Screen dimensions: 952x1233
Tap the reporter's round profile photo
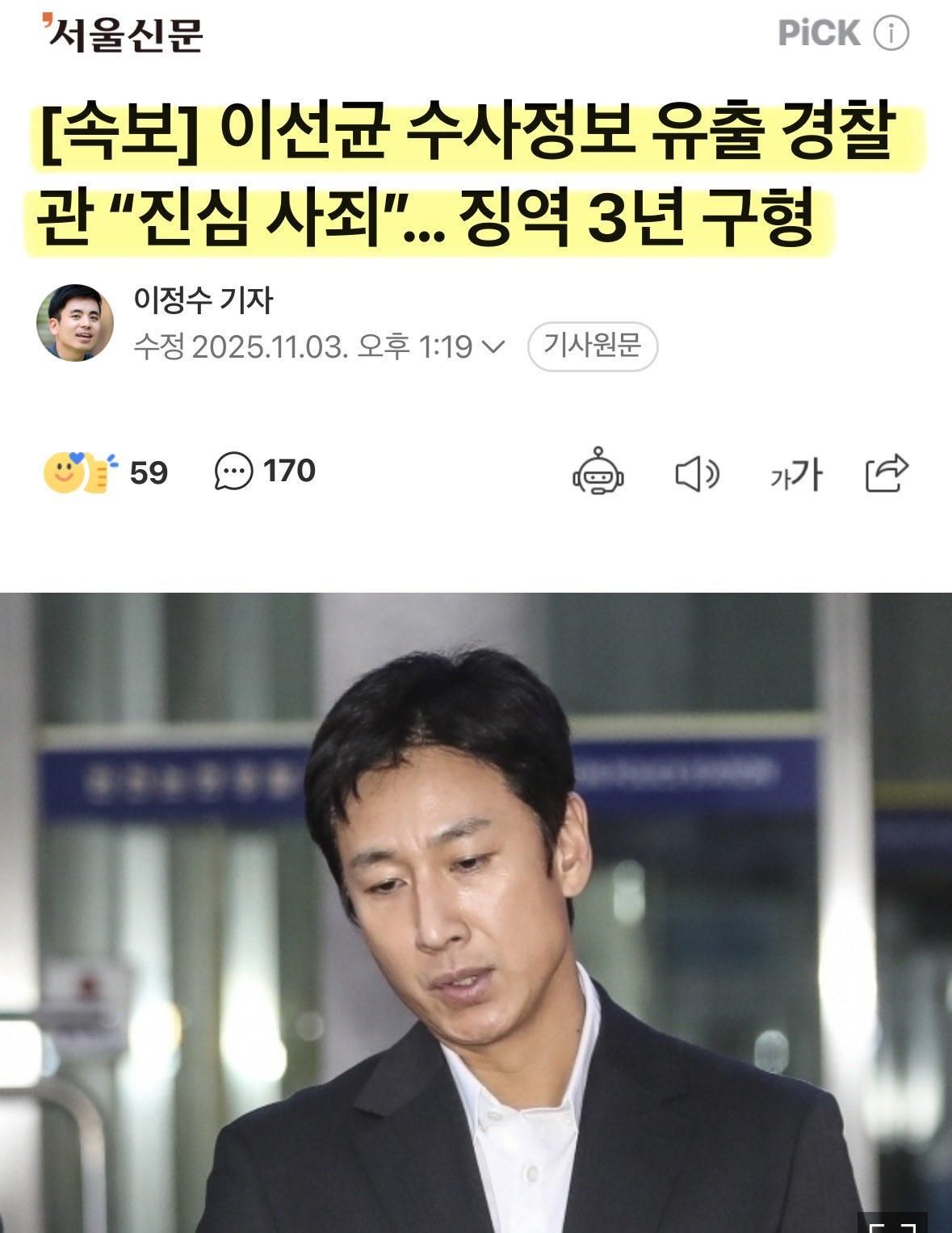(x=75, y=322)
